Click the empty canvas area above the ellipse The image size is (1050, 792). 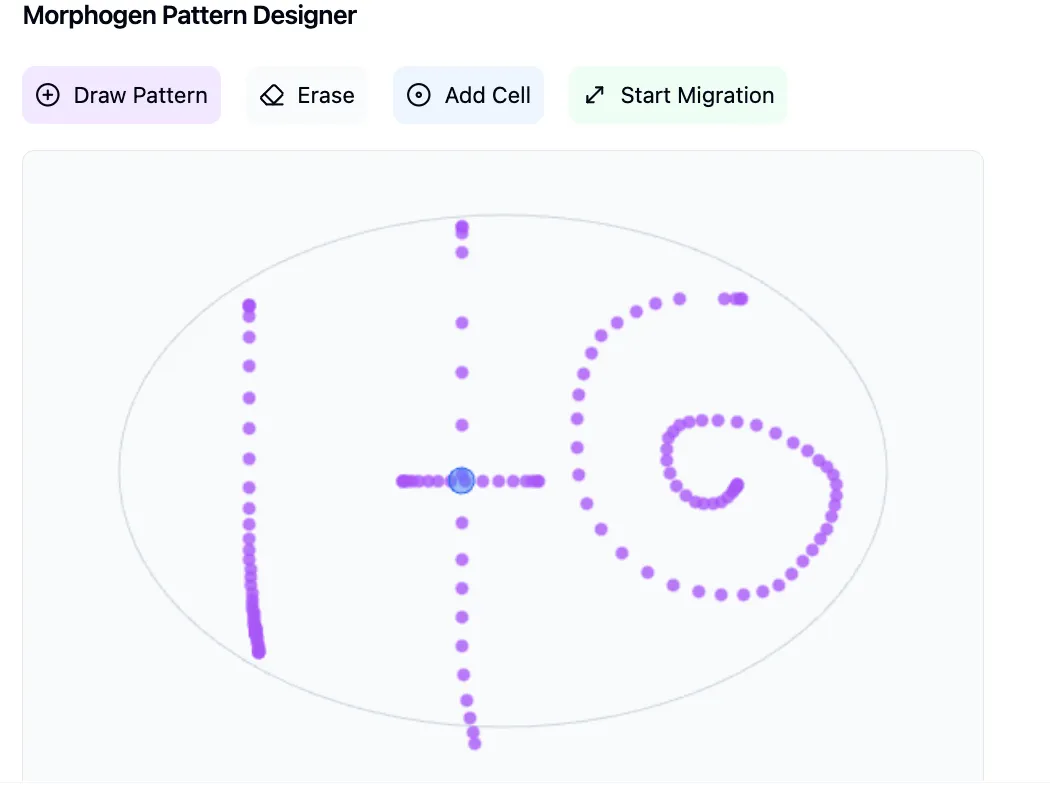502,182
